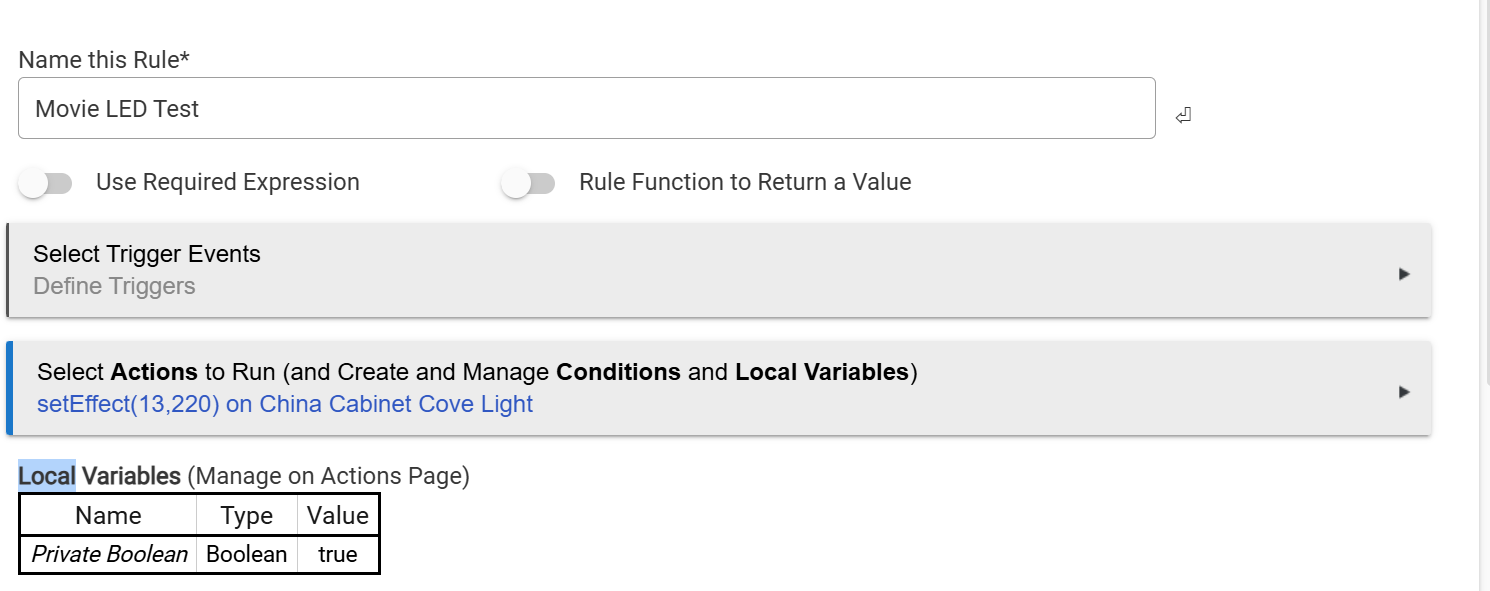Expand the Select Actions to Run arrow
This screenshot has width=1490, height=591.
1404,392
